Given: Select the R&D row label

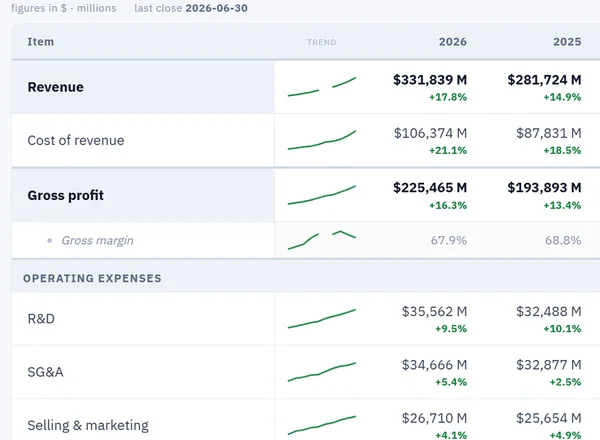Looking at the screenshot, I should pos(41,319).
